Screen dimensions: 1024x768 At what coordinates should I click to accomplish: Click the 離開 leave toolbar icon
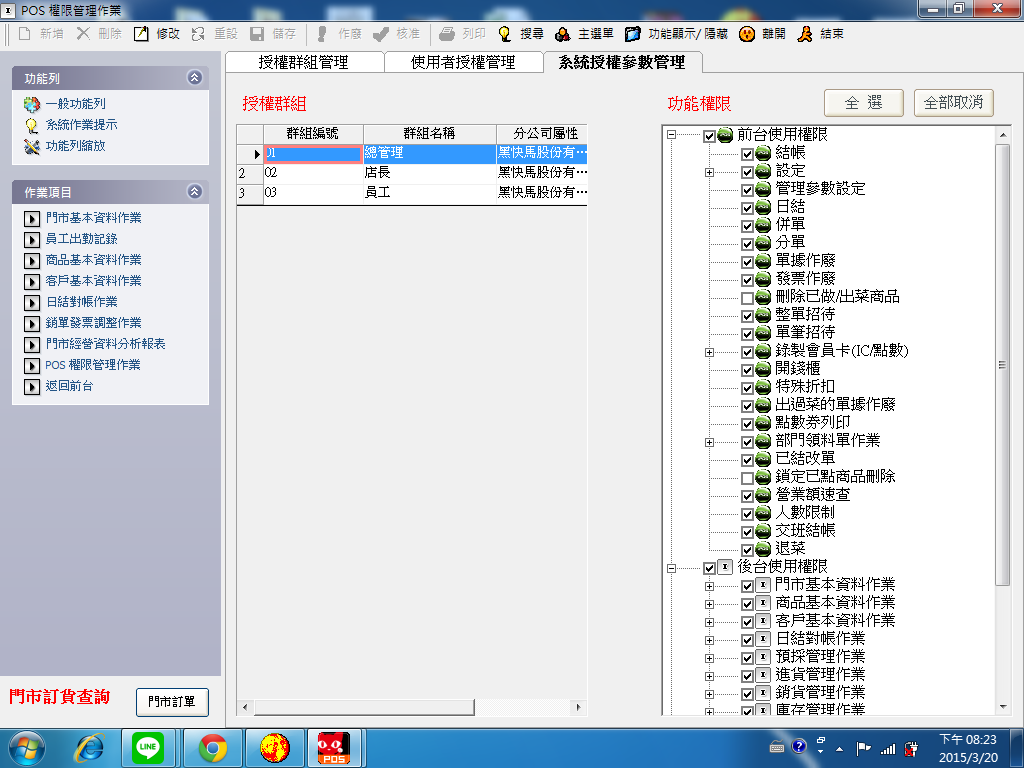pyautogui.click(x=746, y=33)
